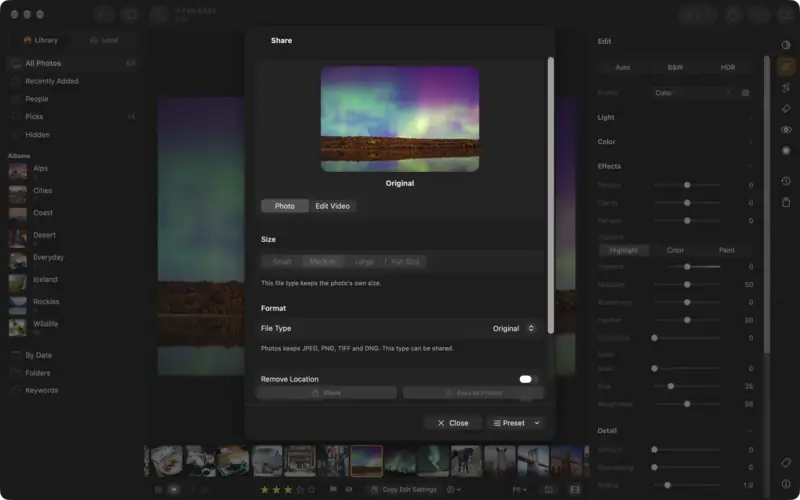Viewport: 800px width, 500px height.
Task: Open Recently Added in sidebar
Action: 52,81
